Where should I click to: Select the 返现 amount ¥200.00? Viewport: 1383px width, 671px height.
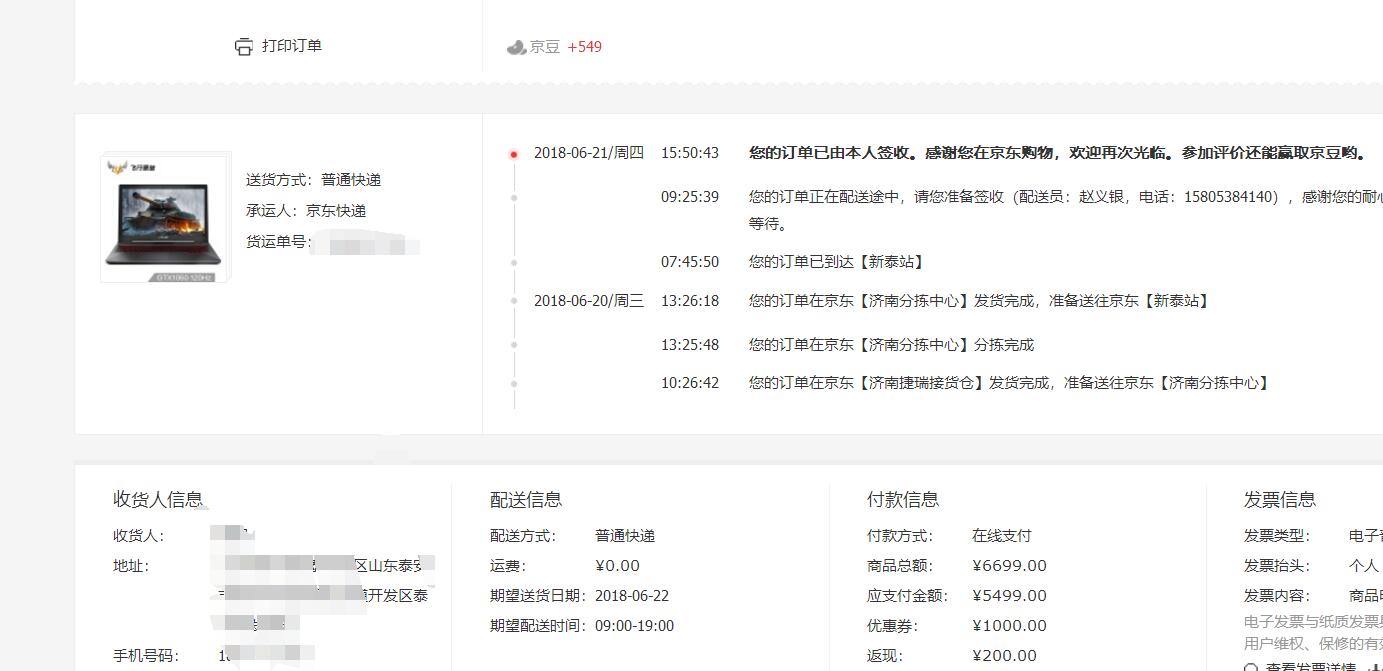pos(1005,656)
